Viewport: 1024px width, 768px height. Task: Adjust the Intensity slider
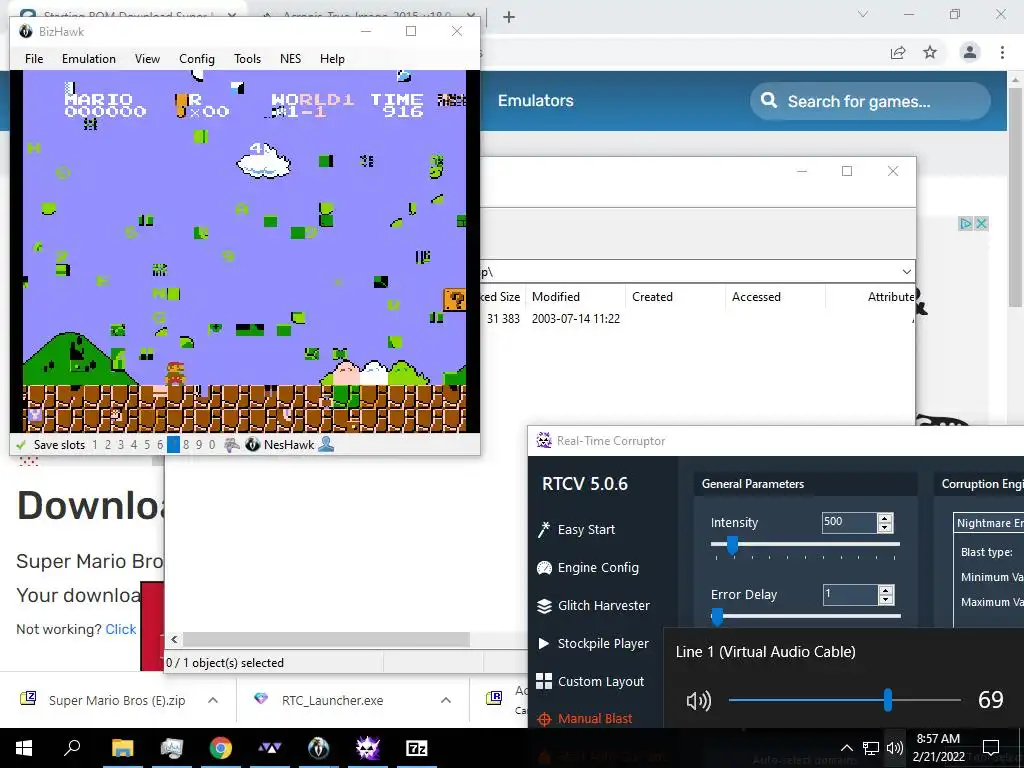(732, 544)
